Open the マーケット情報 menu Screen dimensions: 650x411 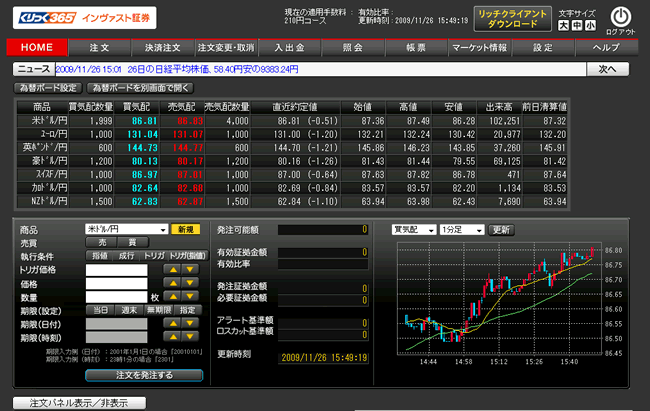pyautogui.click(x=480, y=48)
